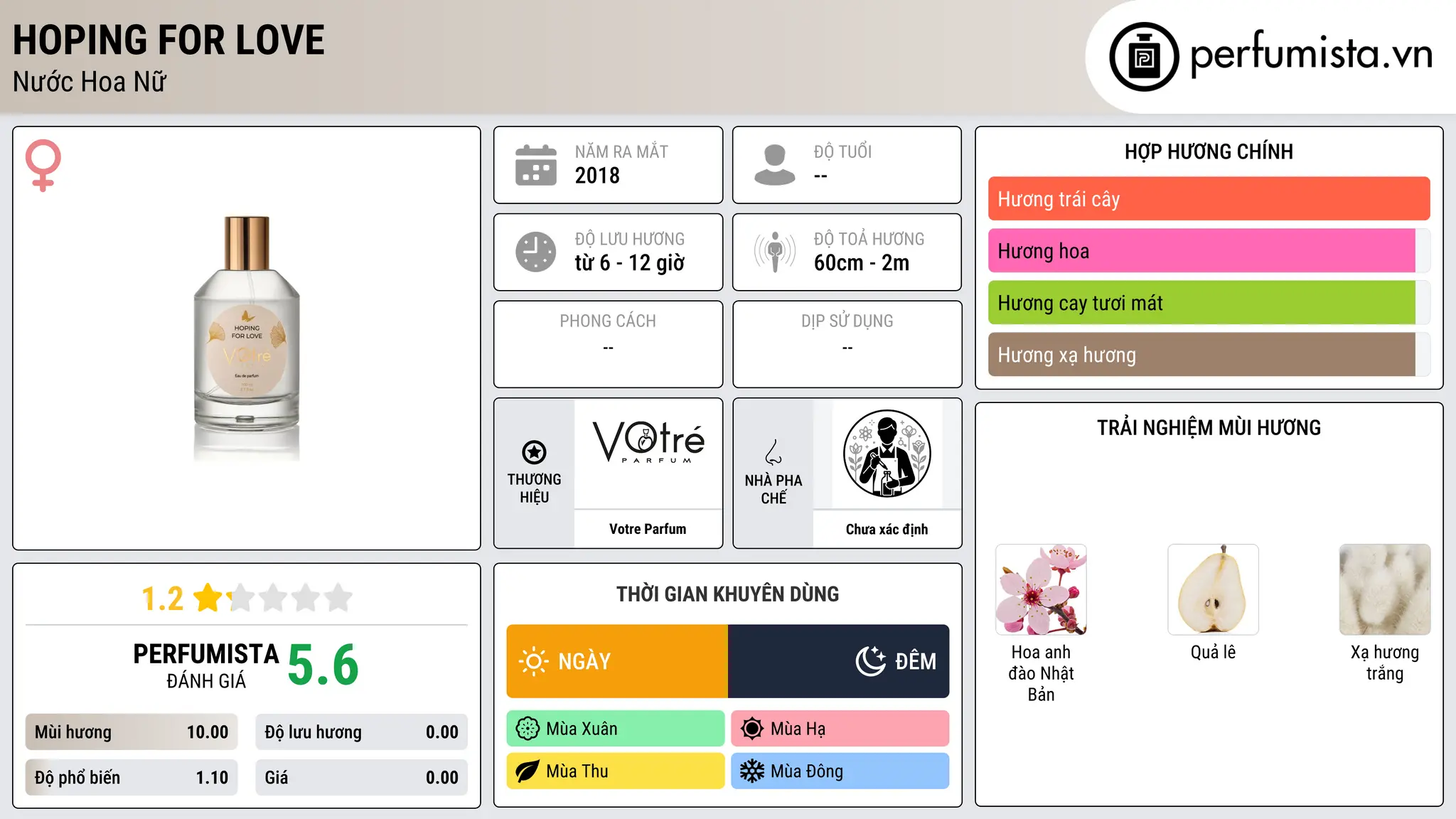This screenshot has height=819, width=1456.
Task: Click the perfumista.vn perfume bottle logo icon
Action: click(x=1144, y=57)
